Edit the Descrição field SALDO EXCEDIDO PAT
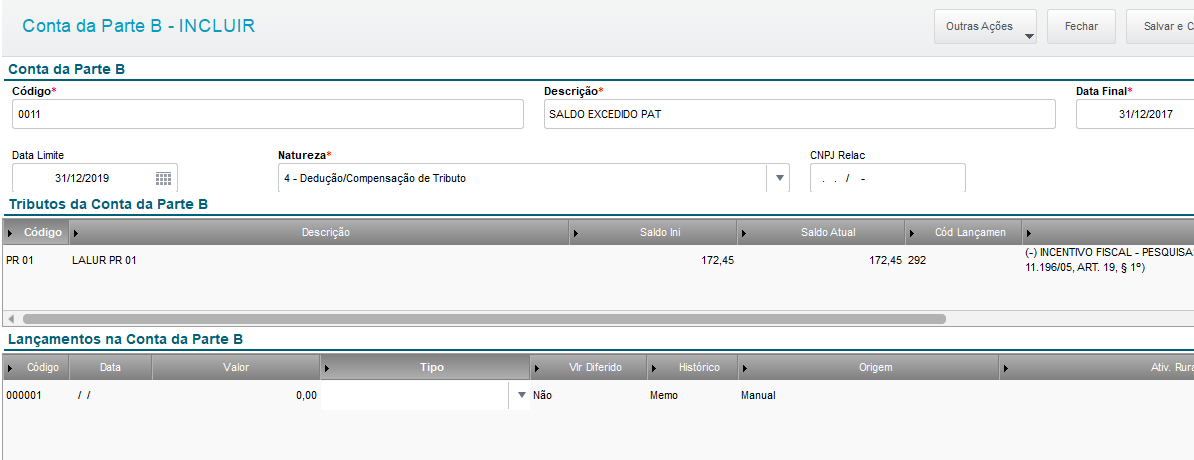The height and width of the screenshot is (460, 1194). (x=800, y=114)
